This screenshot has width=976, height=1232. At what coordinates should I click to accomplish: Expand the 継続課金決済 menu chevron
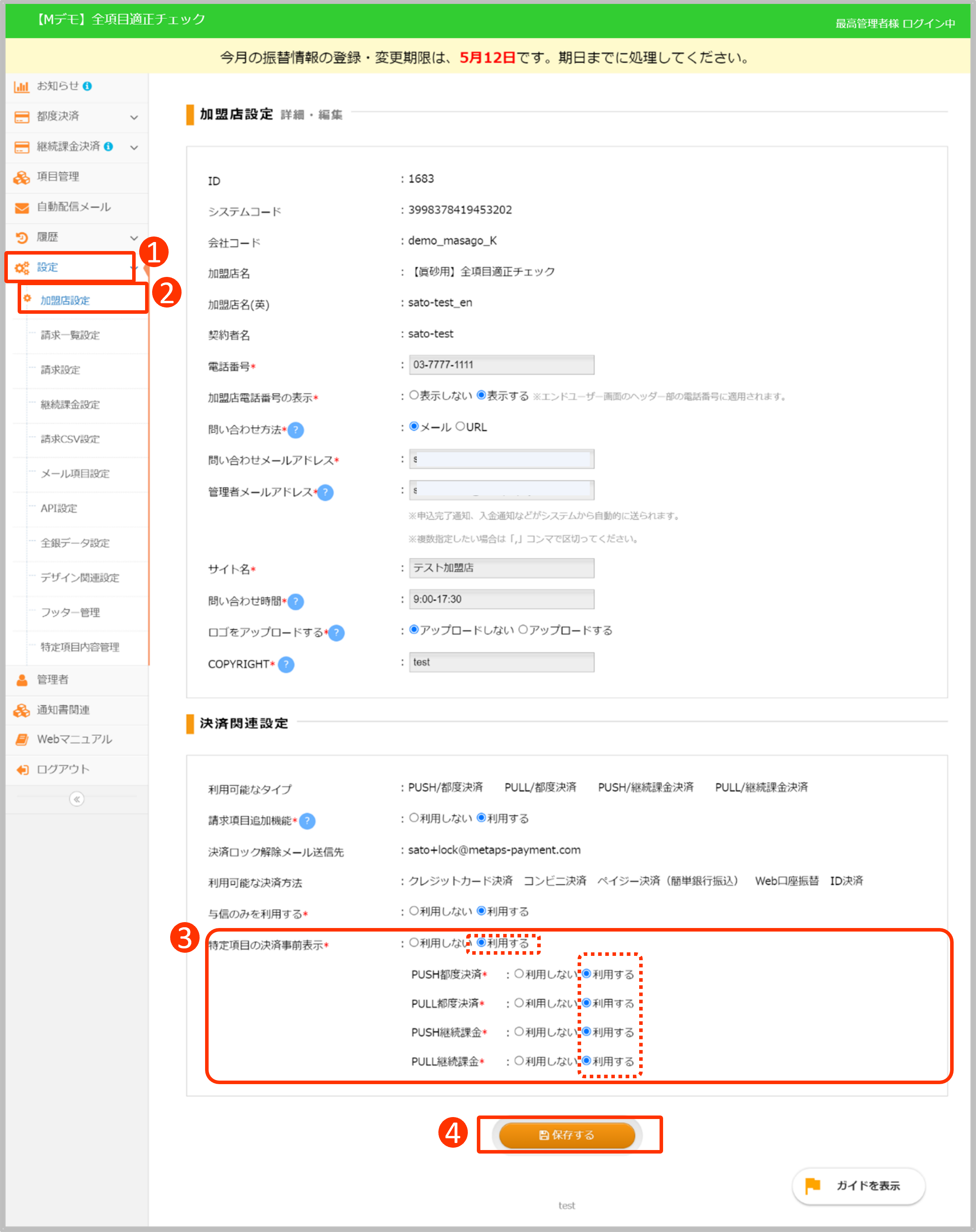(x=134, y=147)
